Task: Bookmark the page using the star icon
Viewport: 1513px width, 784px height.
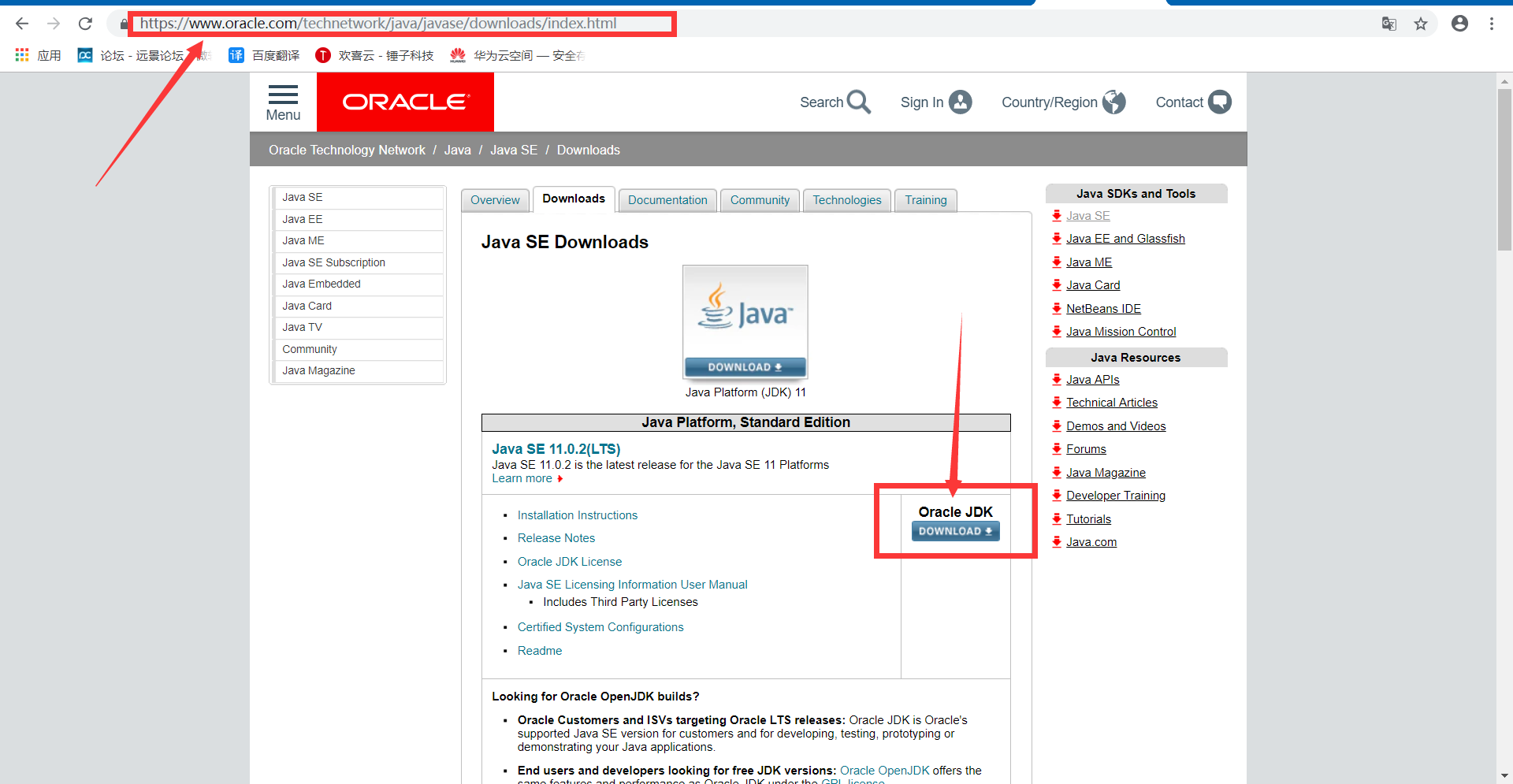Action: click(x=1421, y=24)
